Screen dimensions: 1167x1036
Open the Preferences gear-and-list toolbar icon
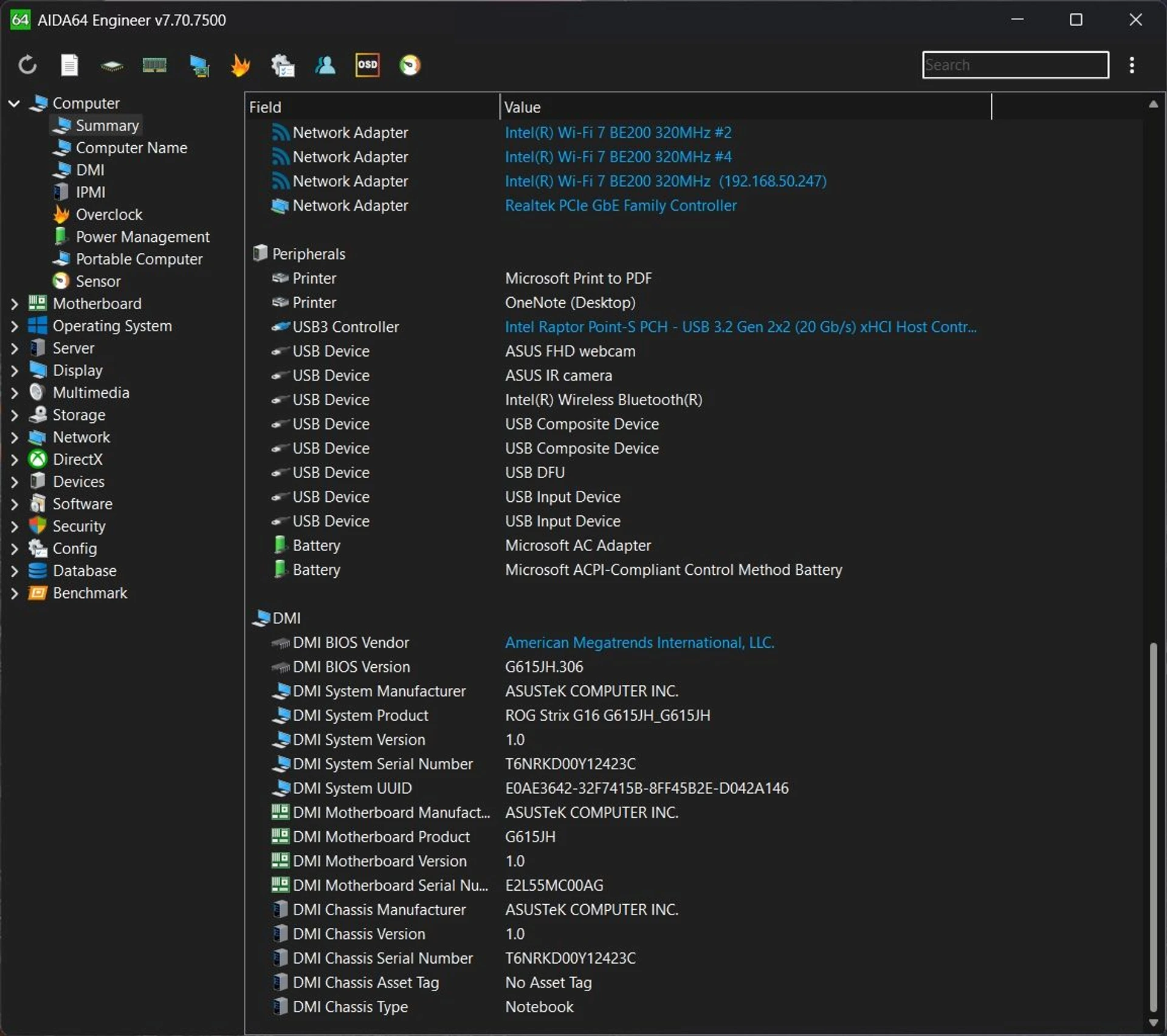pyautogui.click(x=283, y=66)
